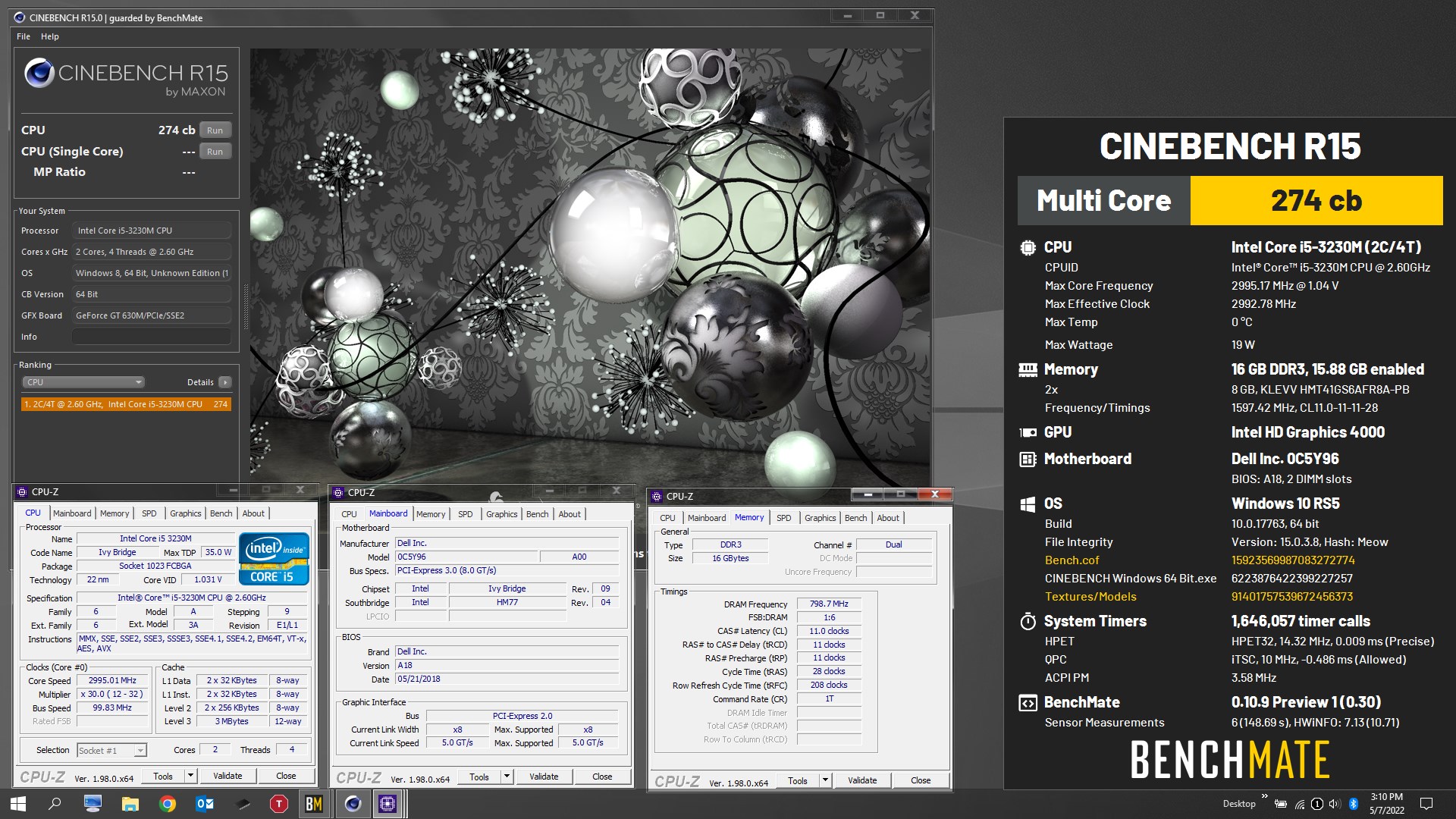Open Memory tab in Mainboard CPU-Z window
Image resolution: width=1456 pixels, height=819 pixels.
click(431, 514)
